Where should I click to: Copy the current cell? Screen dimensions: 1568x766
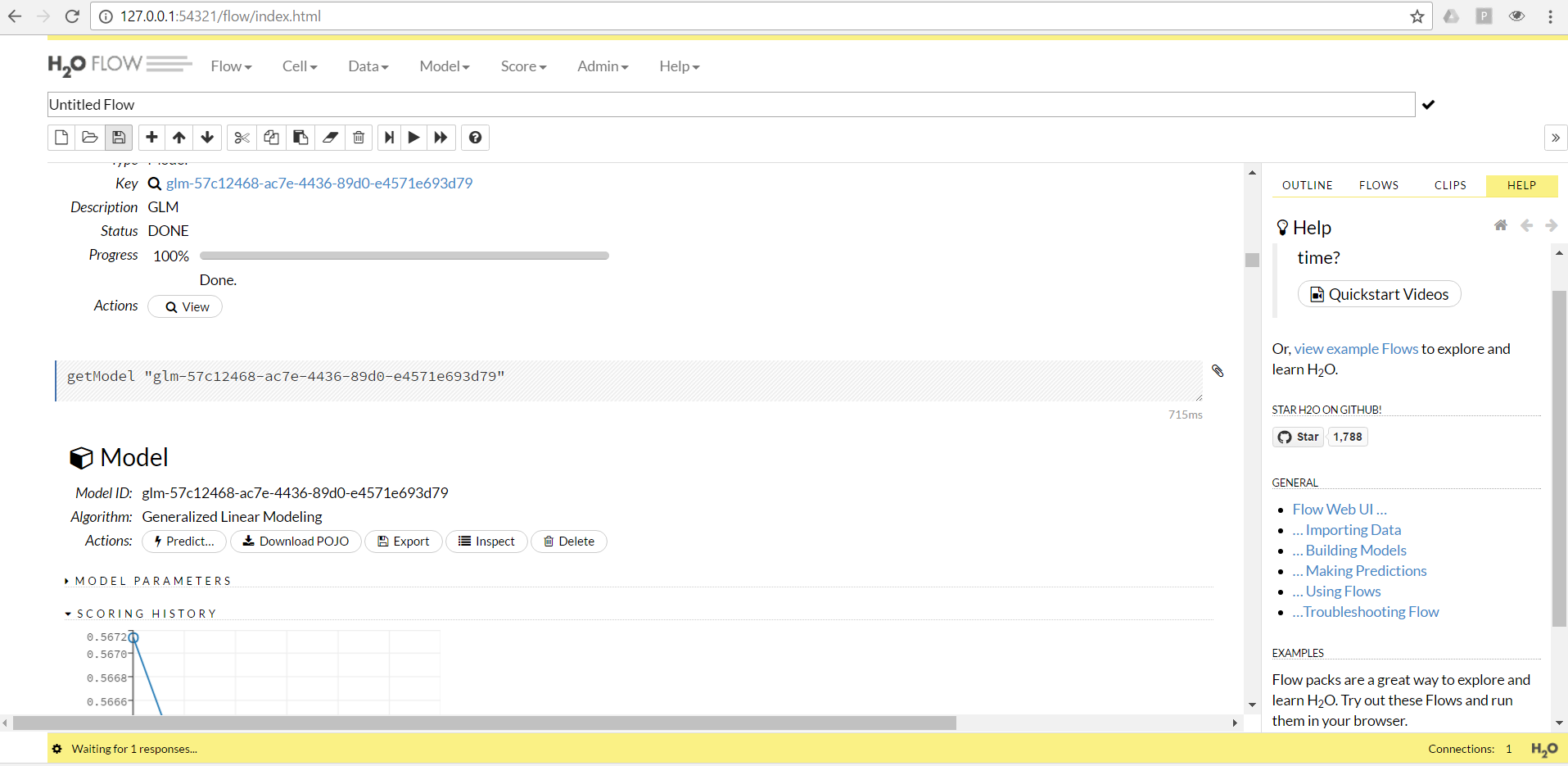(x=271, y=138)
